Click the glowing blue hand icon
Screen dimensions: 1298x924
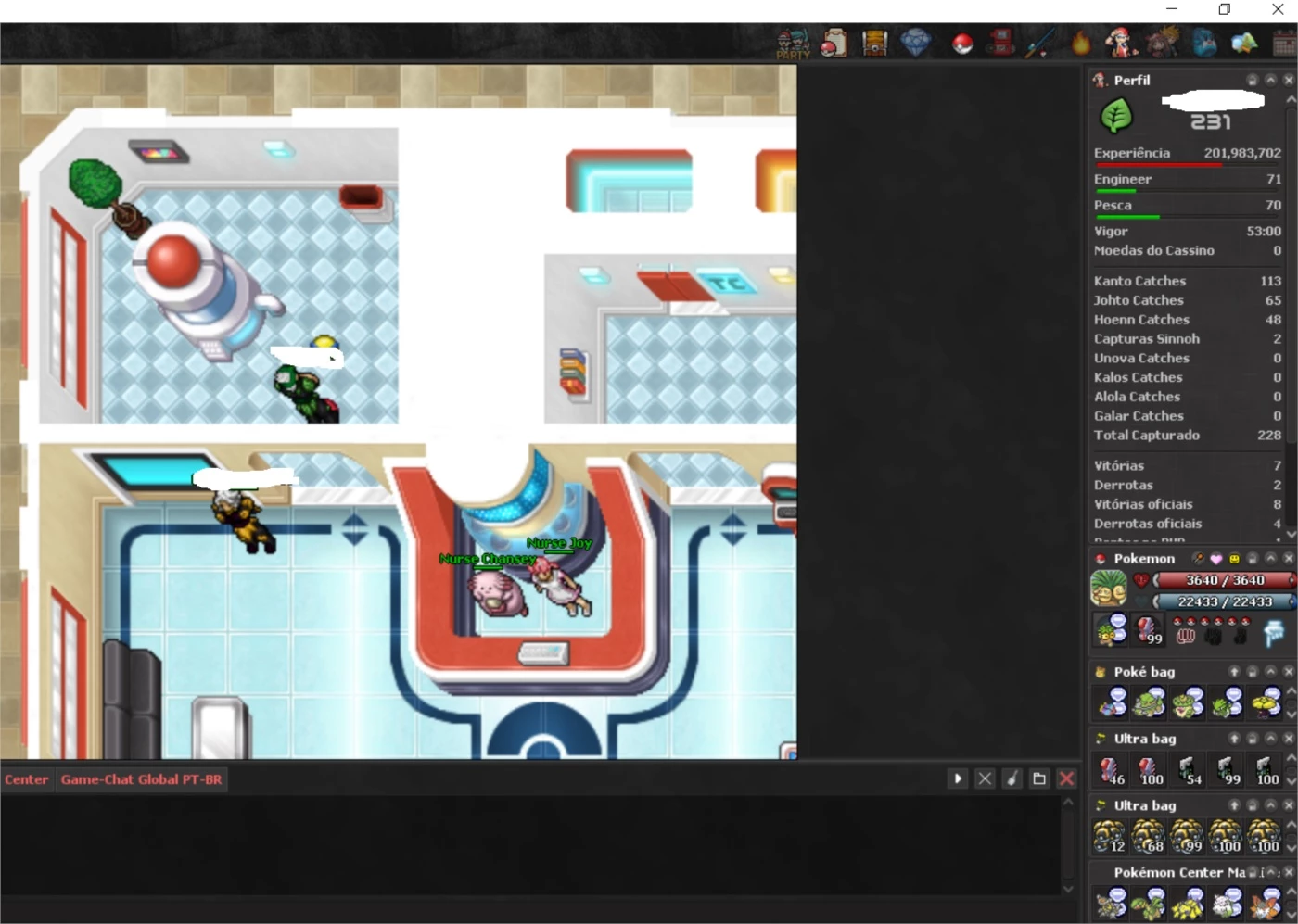(1275, 632)
